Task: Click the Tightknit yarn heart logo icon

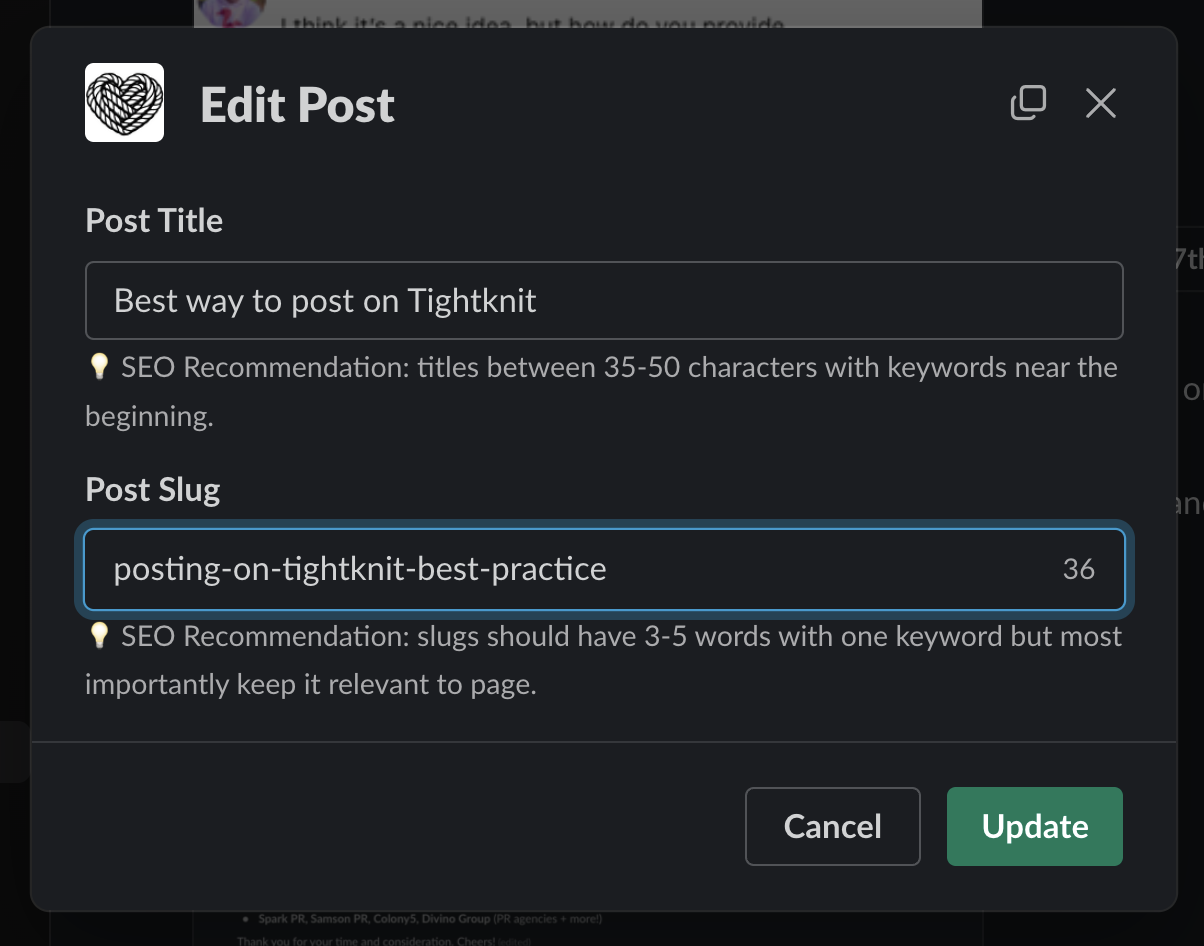Action: point(124,102)
